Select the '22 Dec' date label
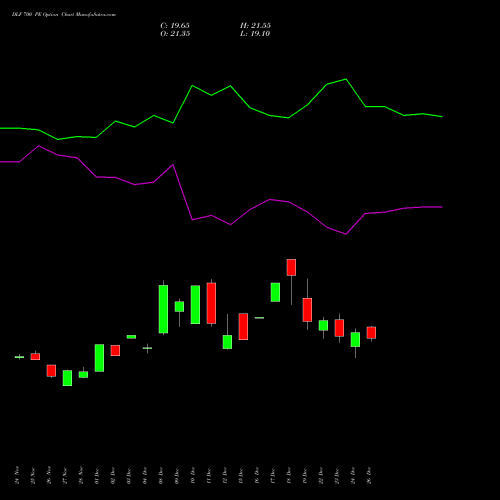The image size is (500, 500). point(321,475)
